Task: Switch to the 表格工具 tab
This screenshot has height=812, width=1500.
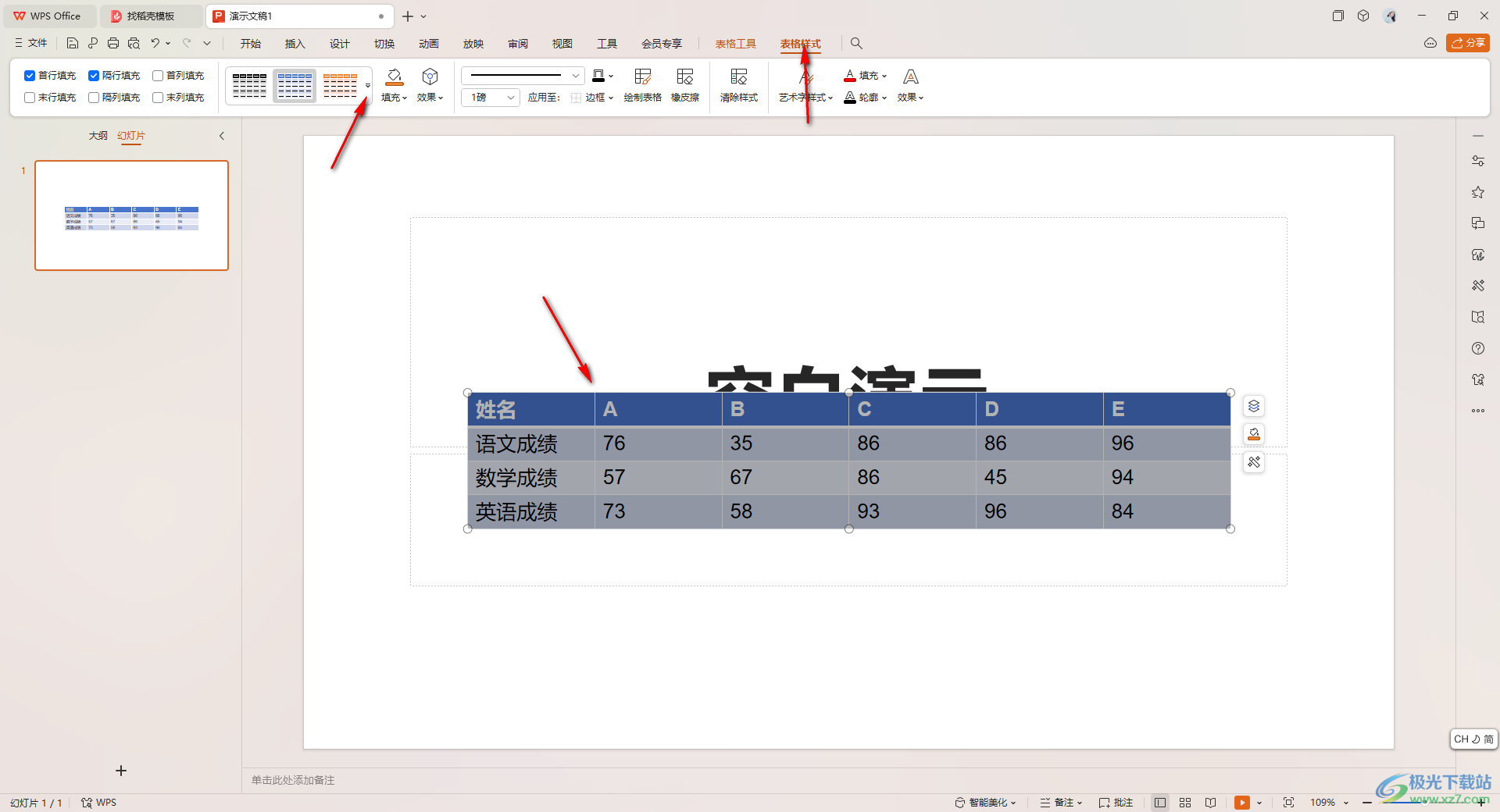Action: (736, 44)
